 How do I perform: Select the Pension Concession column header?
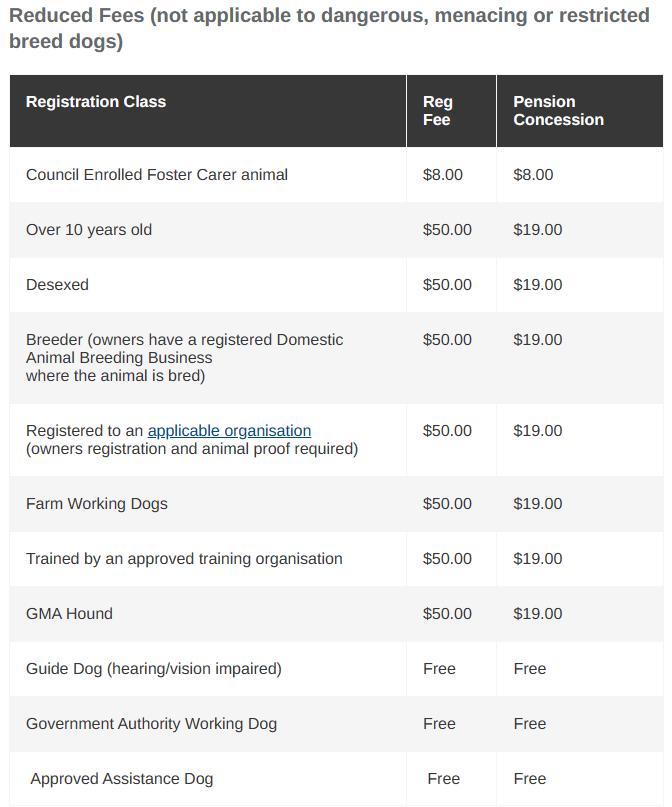click(558, 111)
